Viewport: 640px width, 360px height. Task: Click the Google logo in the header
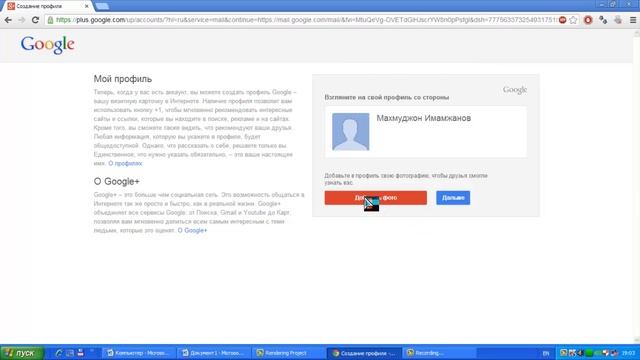(47, 45)
